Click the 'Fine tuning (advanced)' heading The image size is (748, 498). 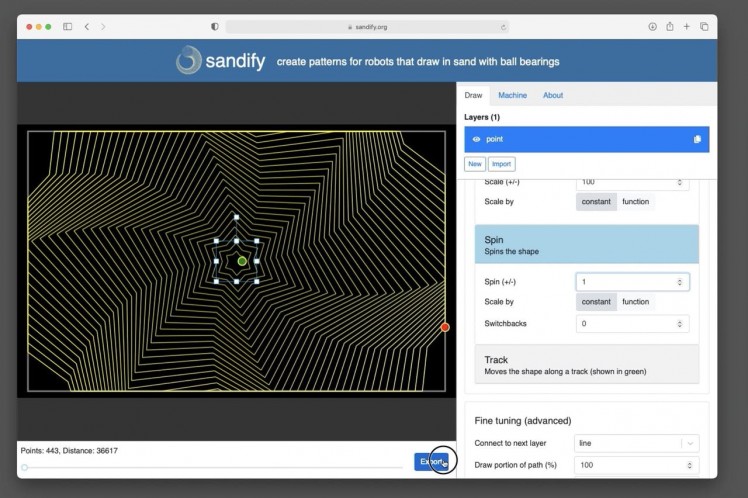point(523,421)
